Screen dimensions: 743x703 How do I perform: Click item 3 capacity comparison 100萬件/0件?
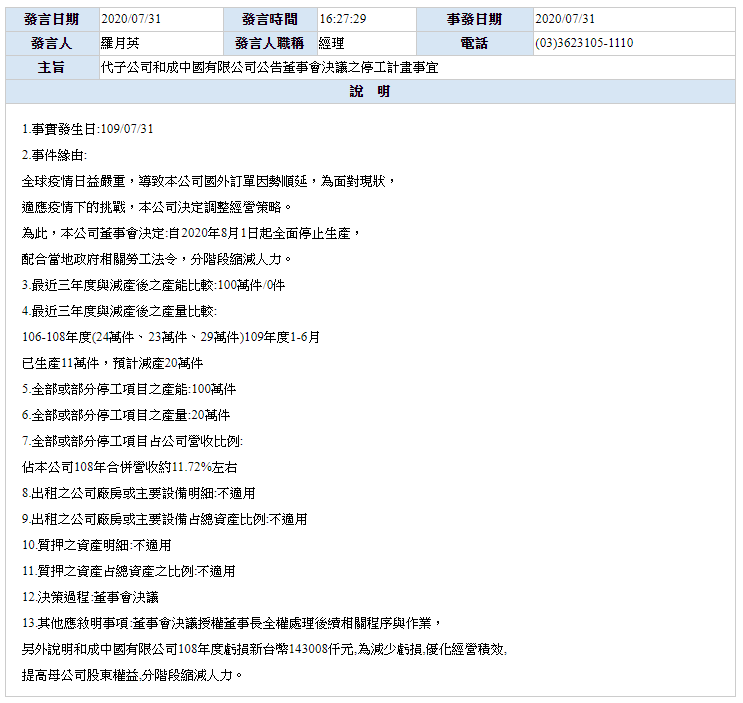click(x=154, y=285)
